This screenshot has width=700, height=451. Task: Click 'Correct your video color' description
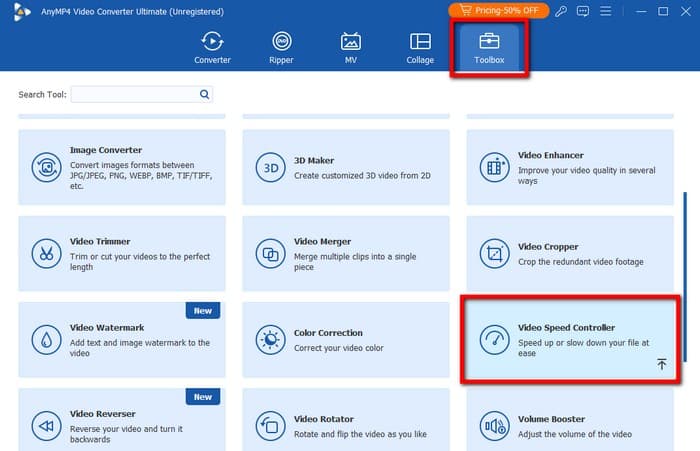338,348
